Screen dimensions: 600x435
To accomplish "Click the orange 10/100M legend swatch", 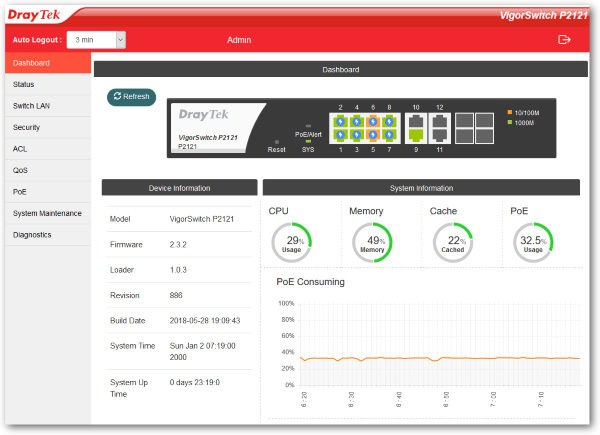I will point(510,112).
